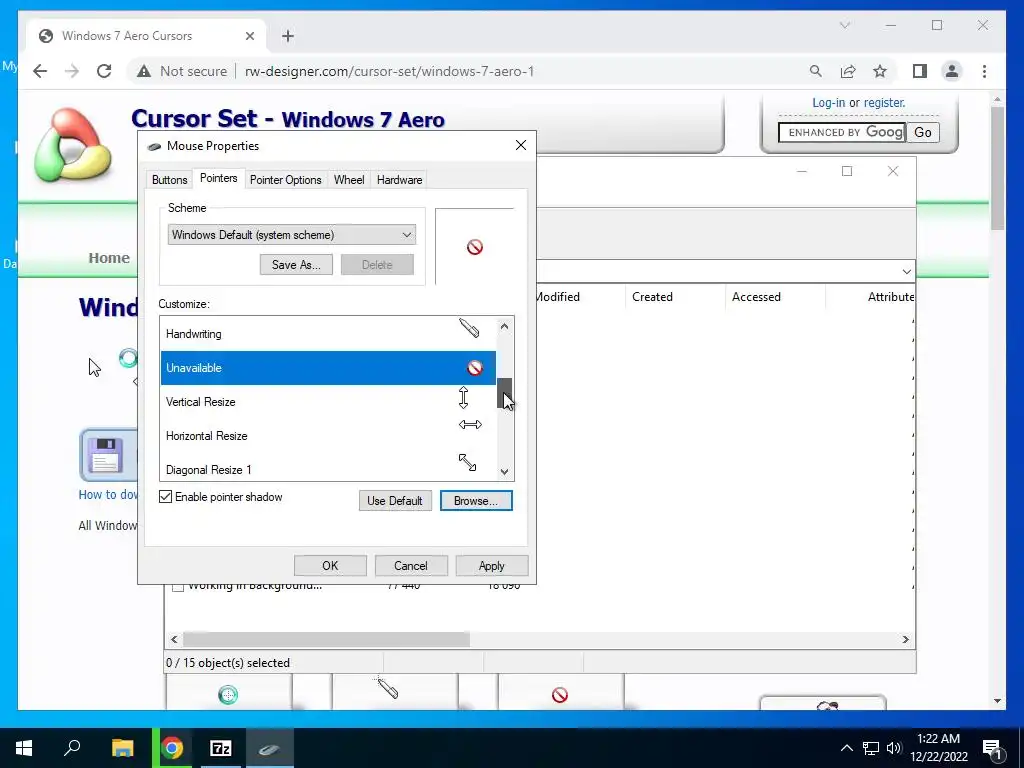Expand the 7-Zip address path dropdown
Viewport: 1024px width, 768px height.
(x=906, y=271)
